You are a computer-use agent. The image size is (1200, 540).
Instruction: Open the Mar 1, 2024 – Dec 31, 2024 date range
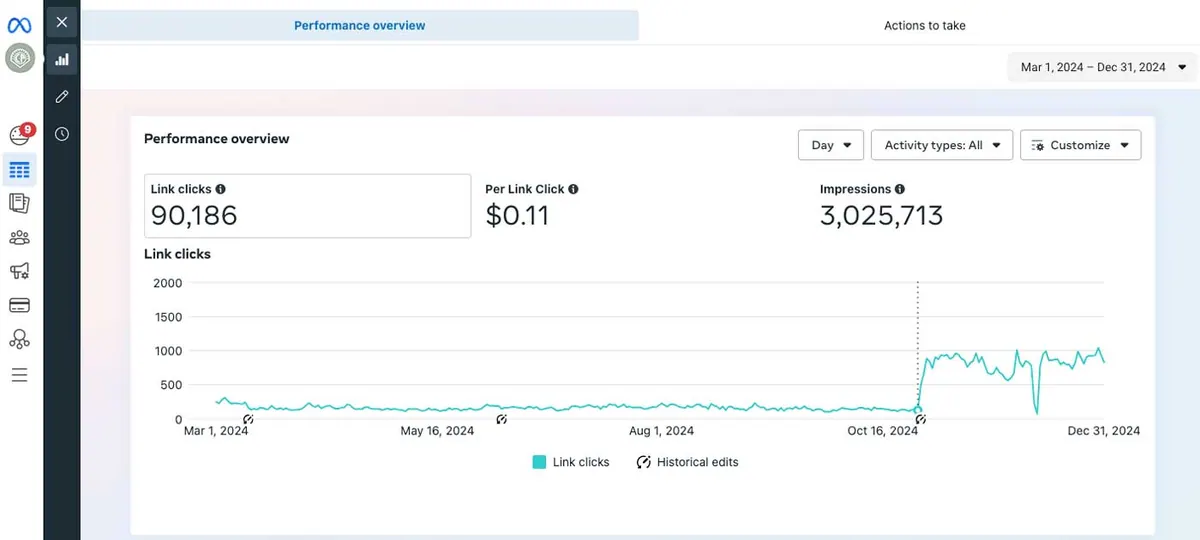tap(1102, 68)
